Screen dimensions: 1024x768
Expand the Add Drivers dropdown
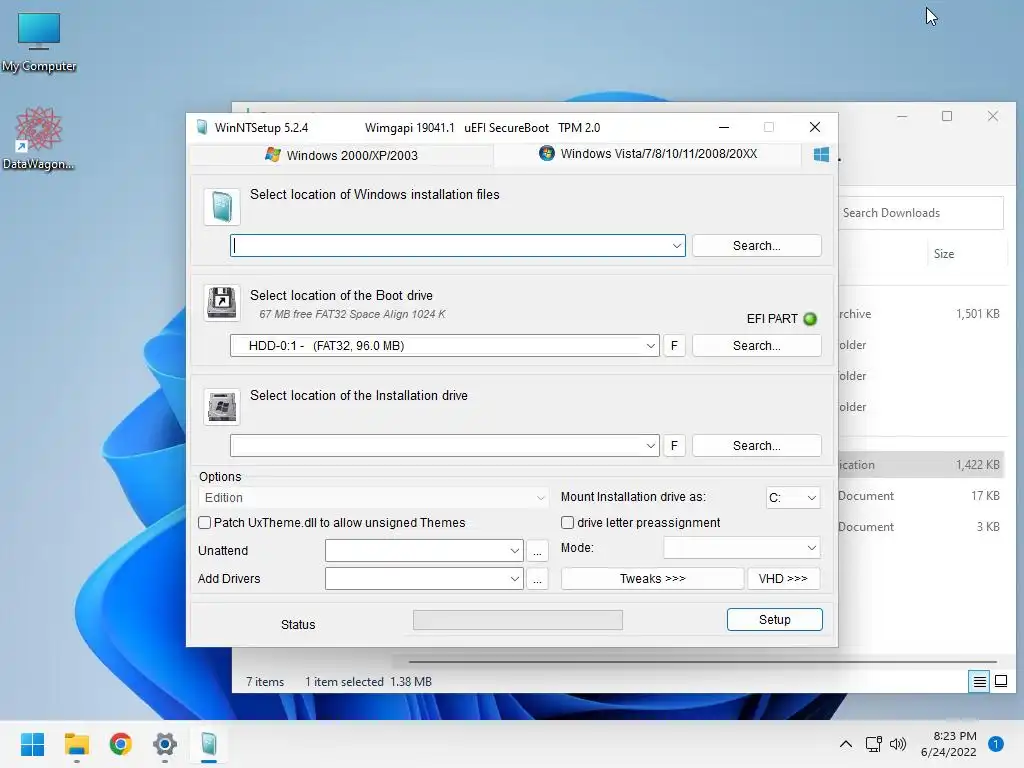pyautogui.click(x=515, y=579)
